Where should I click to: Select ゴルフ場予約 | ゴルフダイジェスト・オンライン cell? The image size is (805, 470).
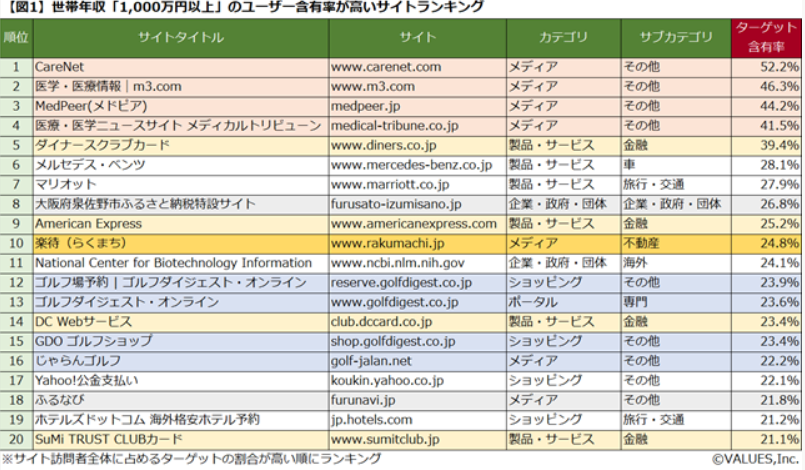(x=181, y=283)
